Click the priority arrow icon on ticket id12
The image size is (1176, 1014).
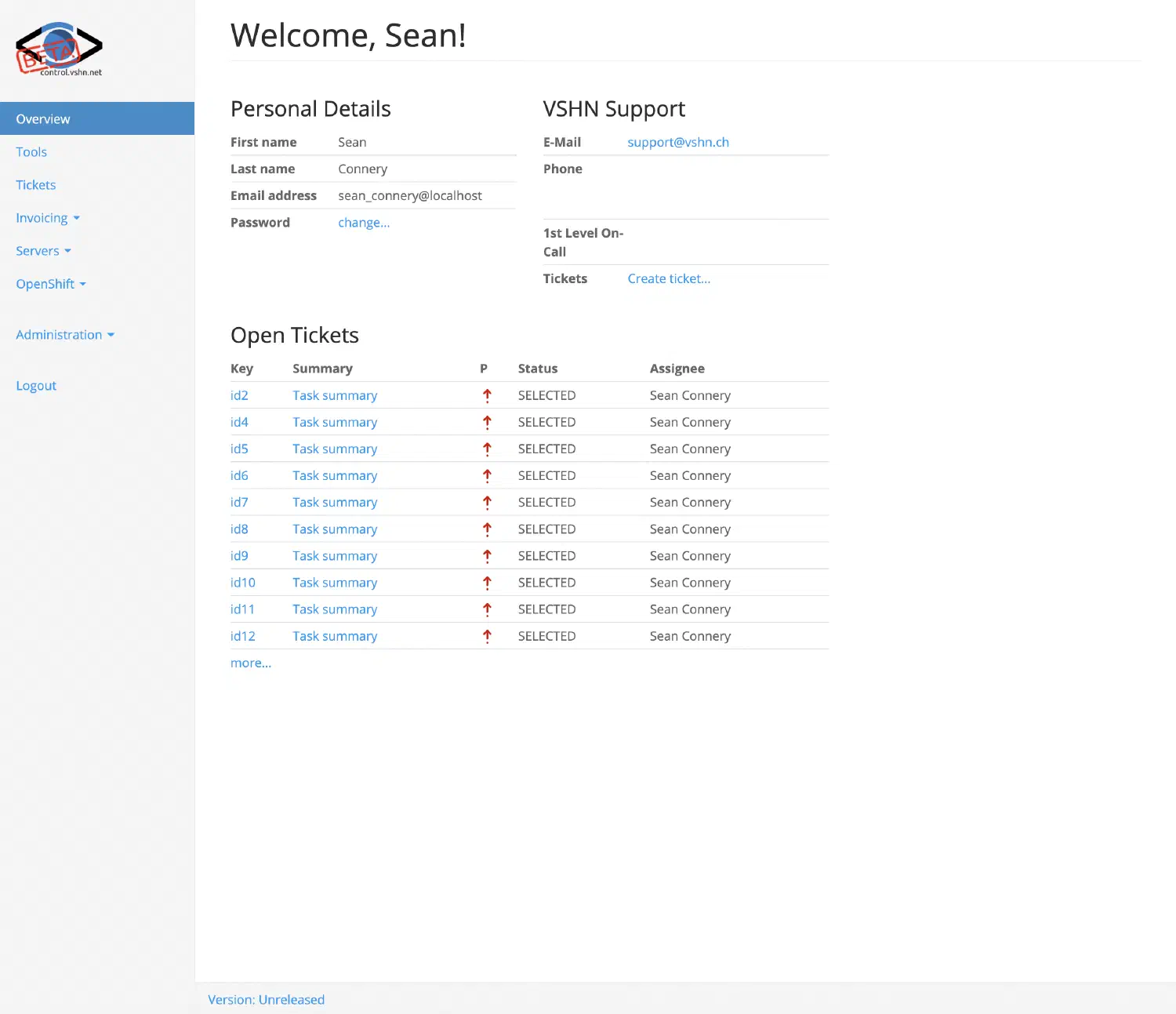(487, 636)
